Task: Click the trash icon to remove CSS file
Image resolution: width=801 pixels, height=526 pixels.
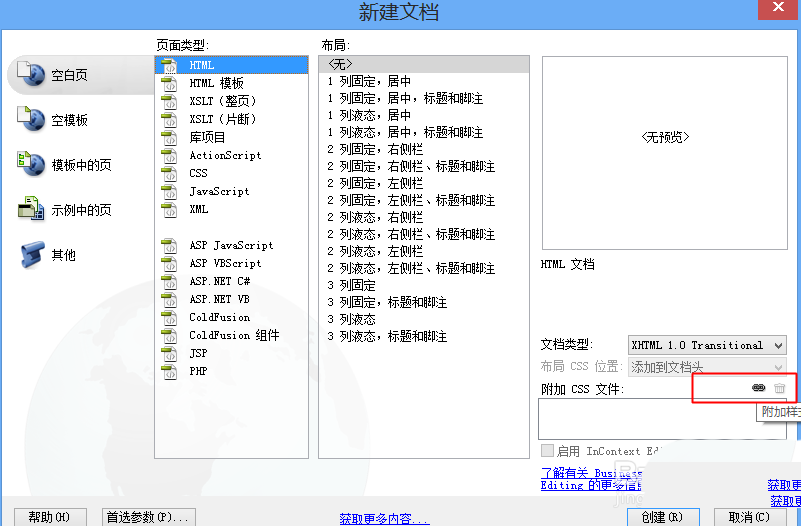Action: [x=780, y=388]
